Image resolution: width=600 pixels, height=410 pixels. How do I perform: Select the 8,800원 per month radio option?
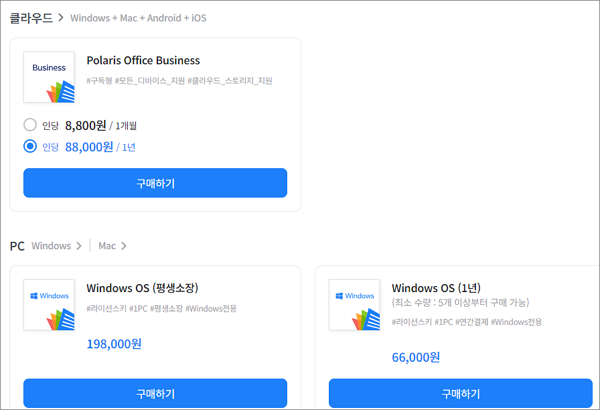pyautogui.click(x=30, y=125)
